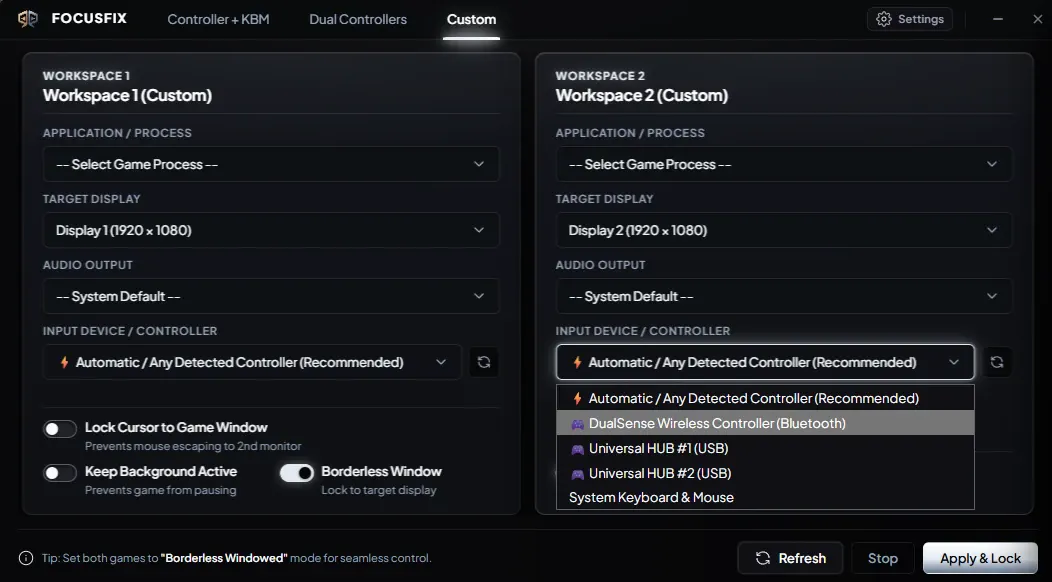
Task: Choose Universal HUB #1 (USB) option
Action: (765, 448)
